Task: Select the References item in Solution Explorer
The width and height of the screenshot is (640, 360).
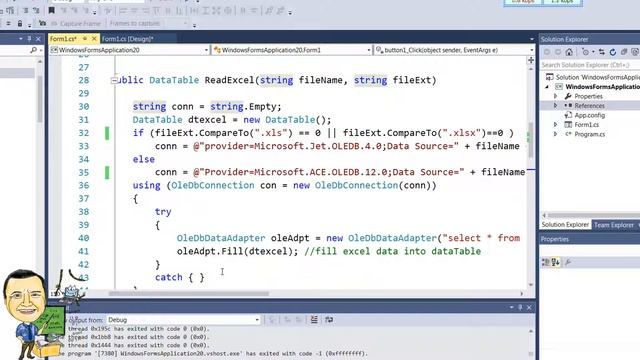Action: point(589,105)
